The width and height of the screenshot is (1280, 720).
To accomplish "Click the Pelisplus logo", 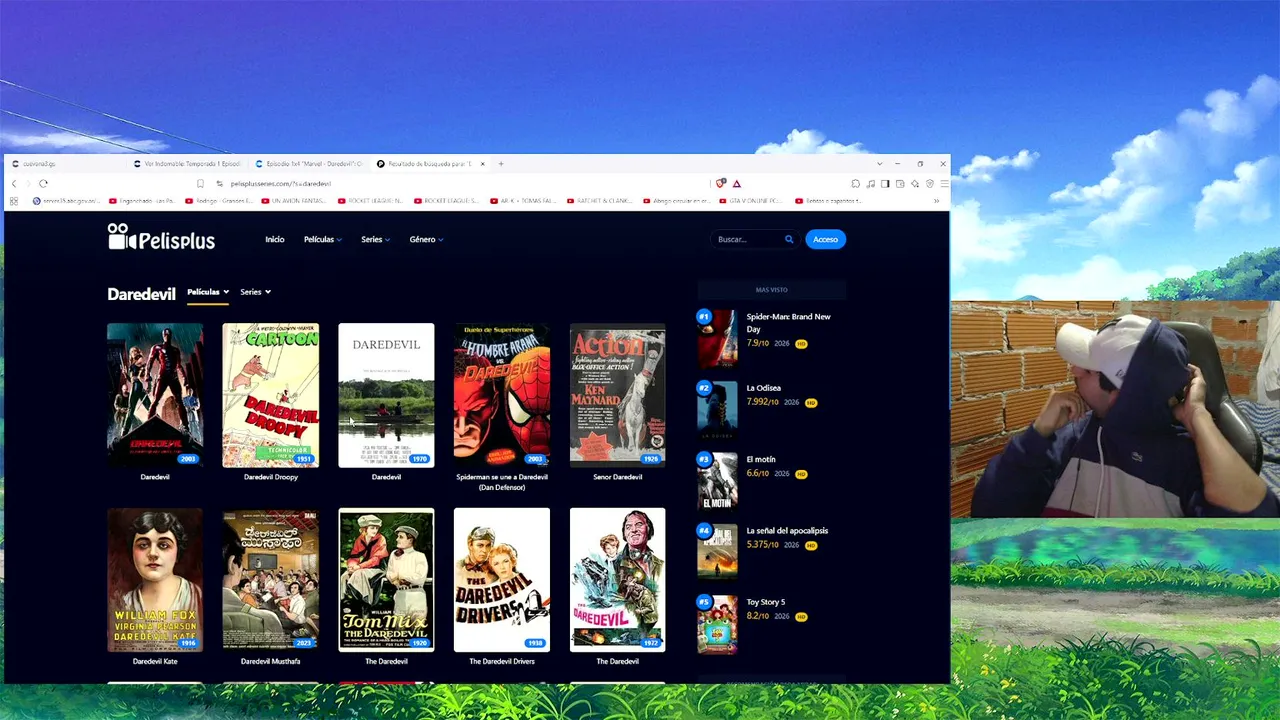I will [161, 237].
